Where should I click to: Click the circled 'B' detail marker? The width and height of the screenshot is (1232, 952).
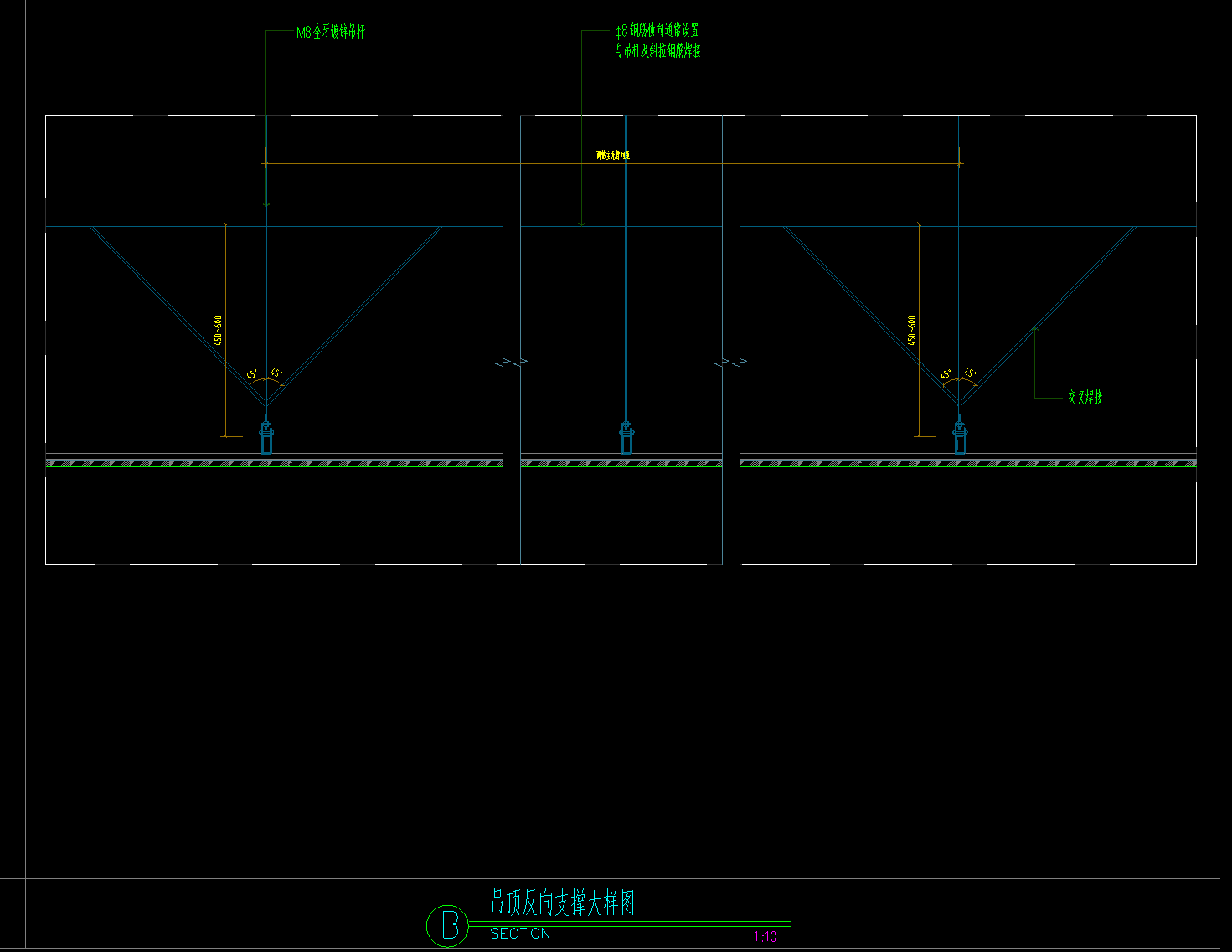(x=447, y=926)
